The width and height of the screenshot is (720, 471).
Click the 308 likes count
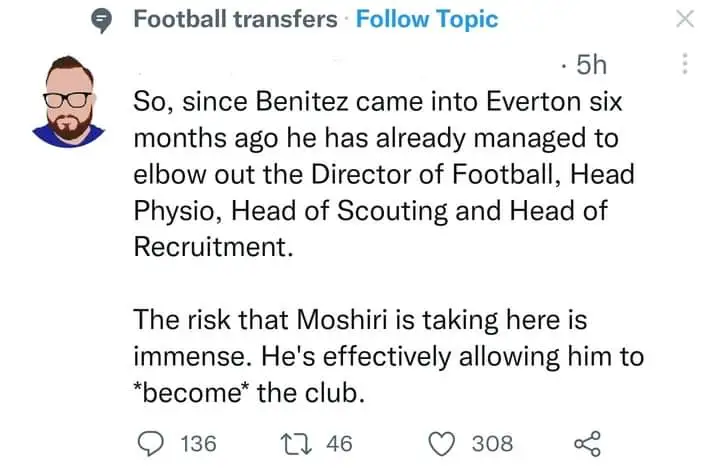tap(492, 443)
